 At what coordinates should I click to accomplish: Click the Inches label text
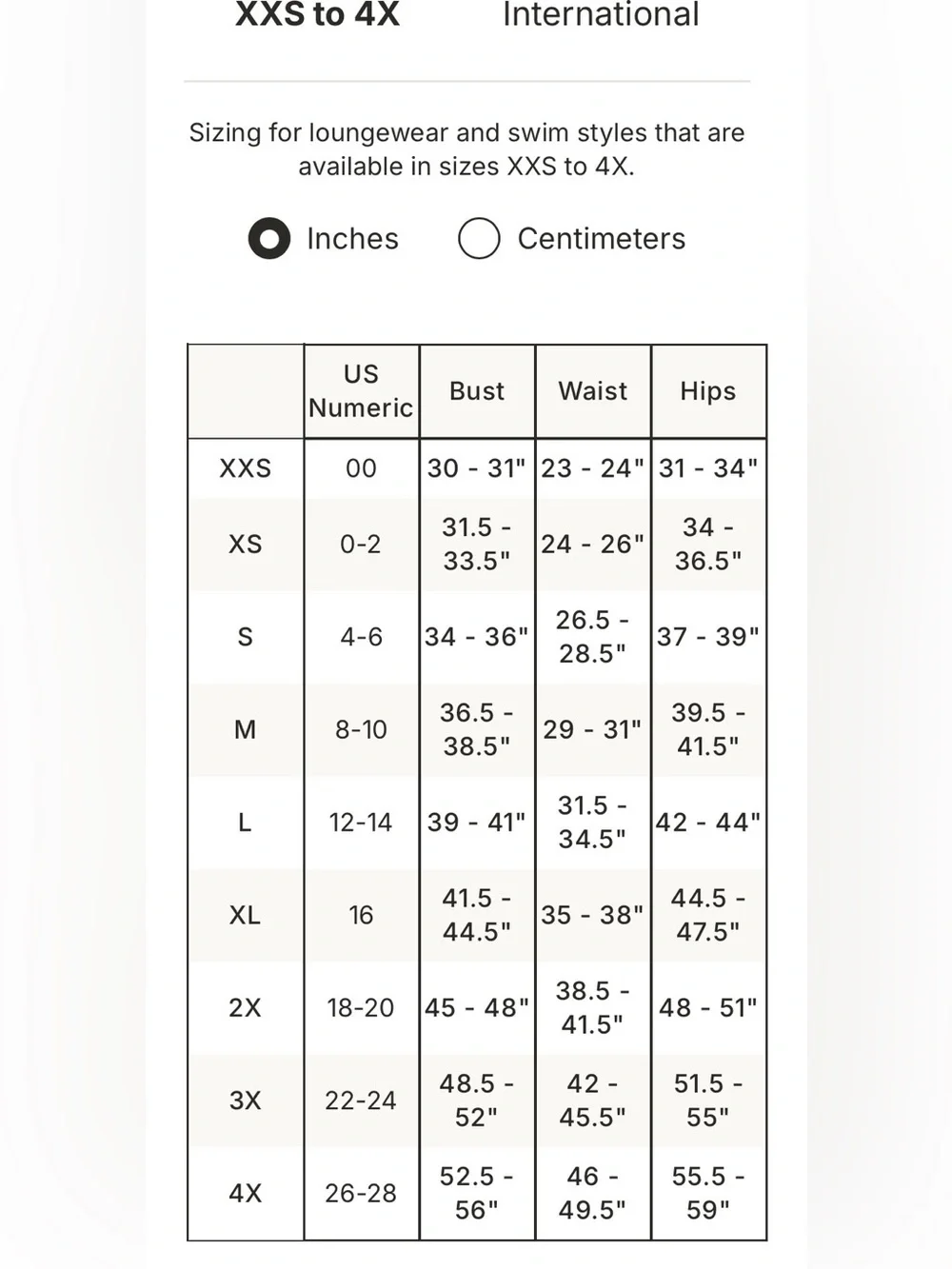pos(352,238)
